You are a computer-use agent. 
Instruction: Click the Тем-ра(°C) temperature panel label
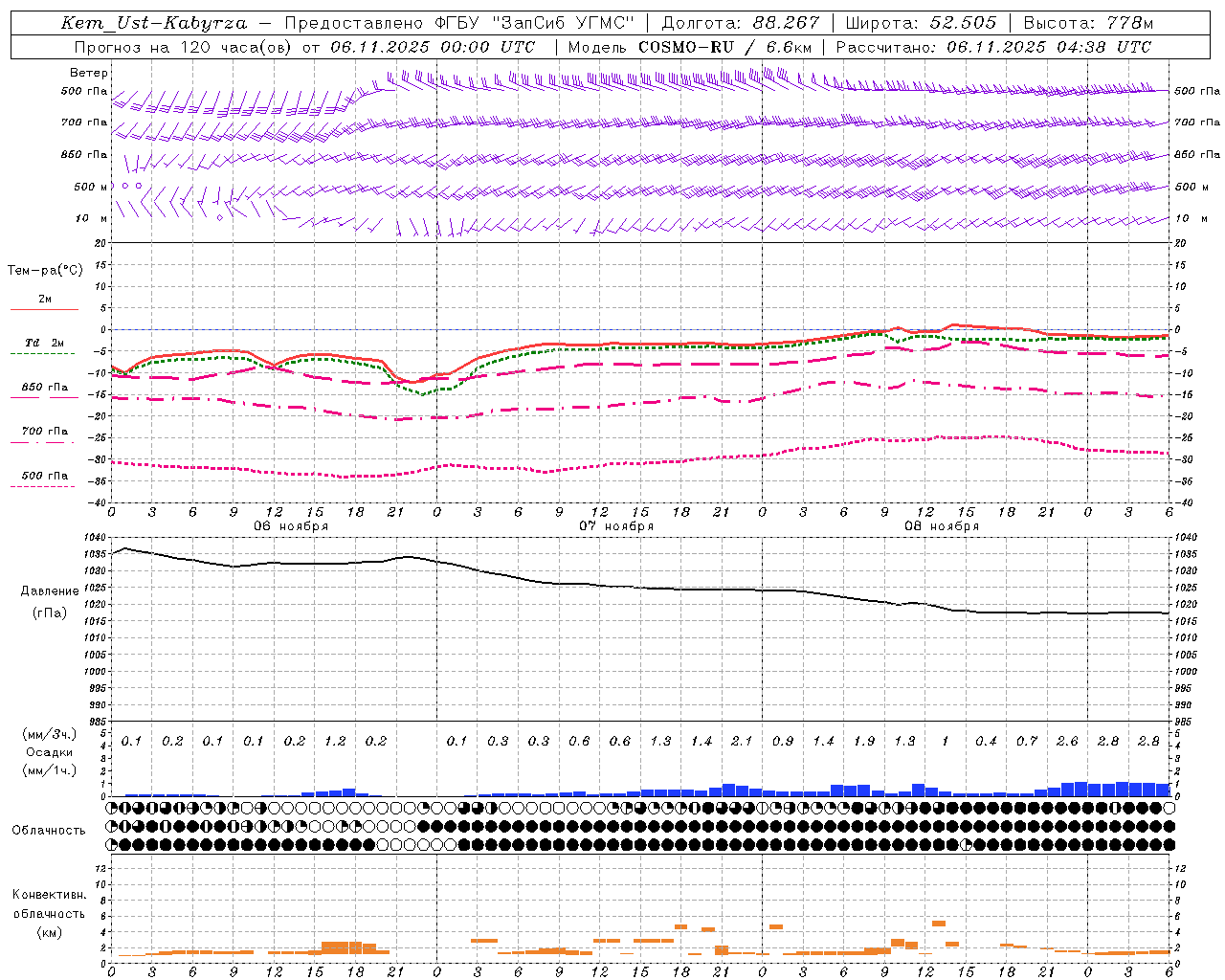click(x=45, y=270)
